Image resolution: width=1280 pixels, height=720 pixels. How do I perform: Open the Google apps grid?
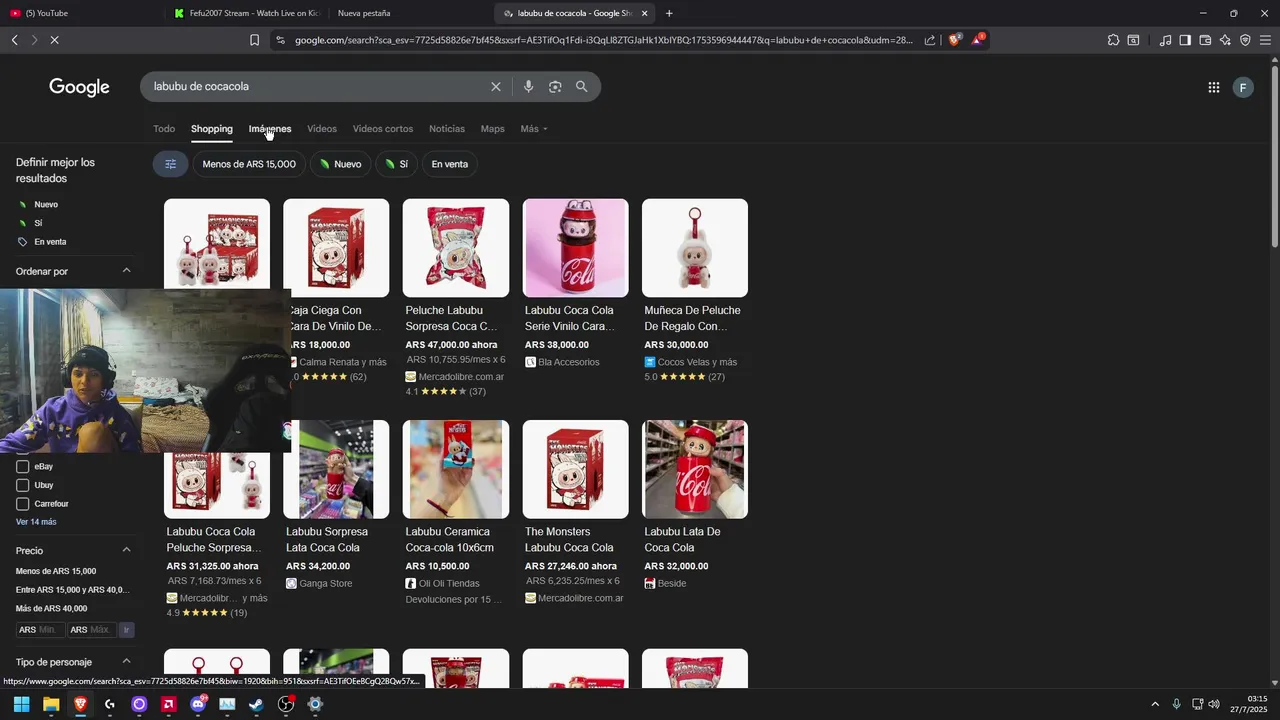(1213, 88)
